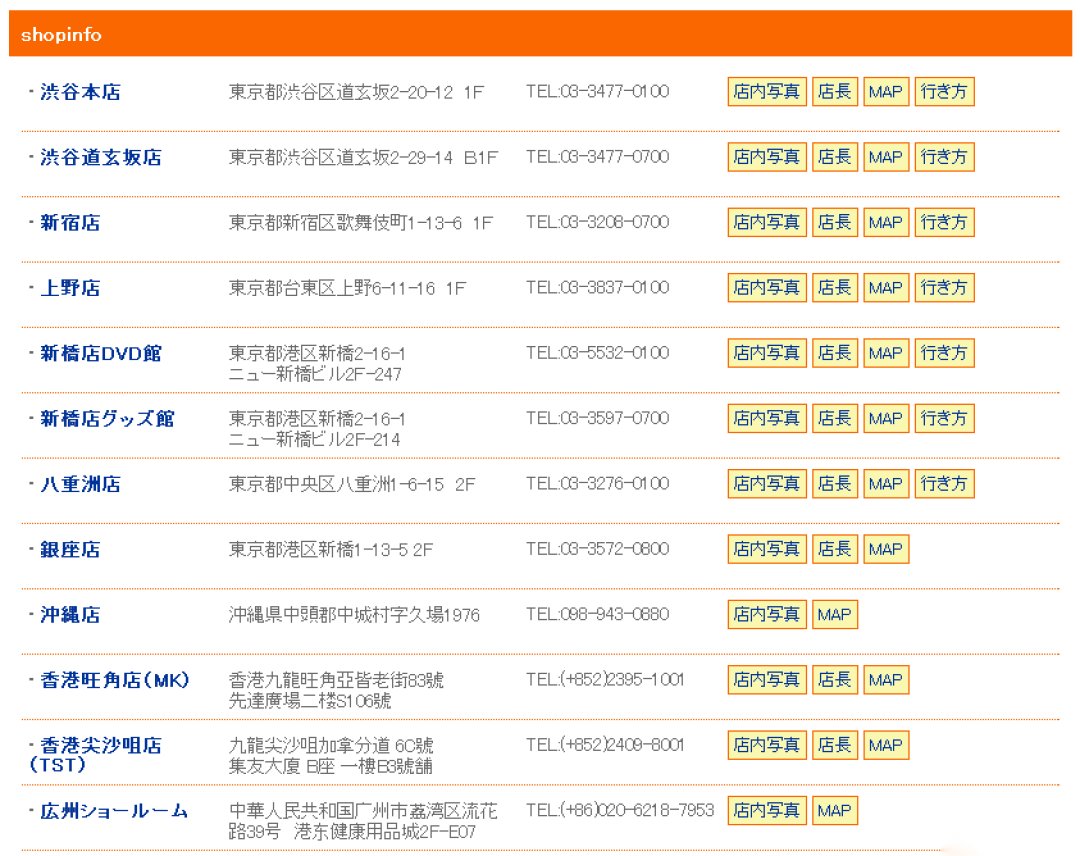
Task: Show 行き方 for 上野店
Action: 944,288
